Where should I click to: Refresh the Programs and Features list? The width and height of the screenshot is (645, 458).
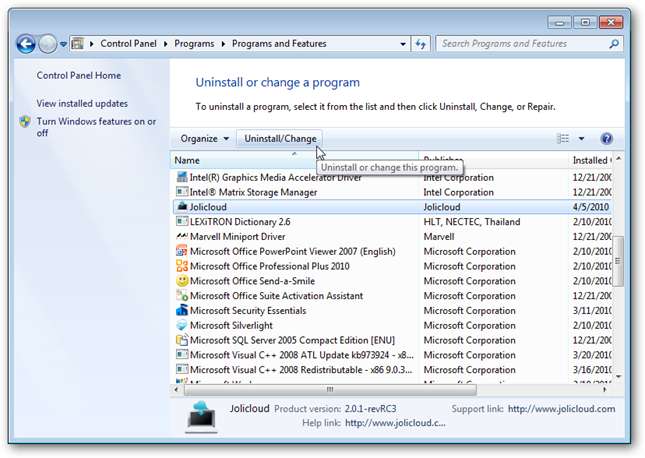coord(420,44)
